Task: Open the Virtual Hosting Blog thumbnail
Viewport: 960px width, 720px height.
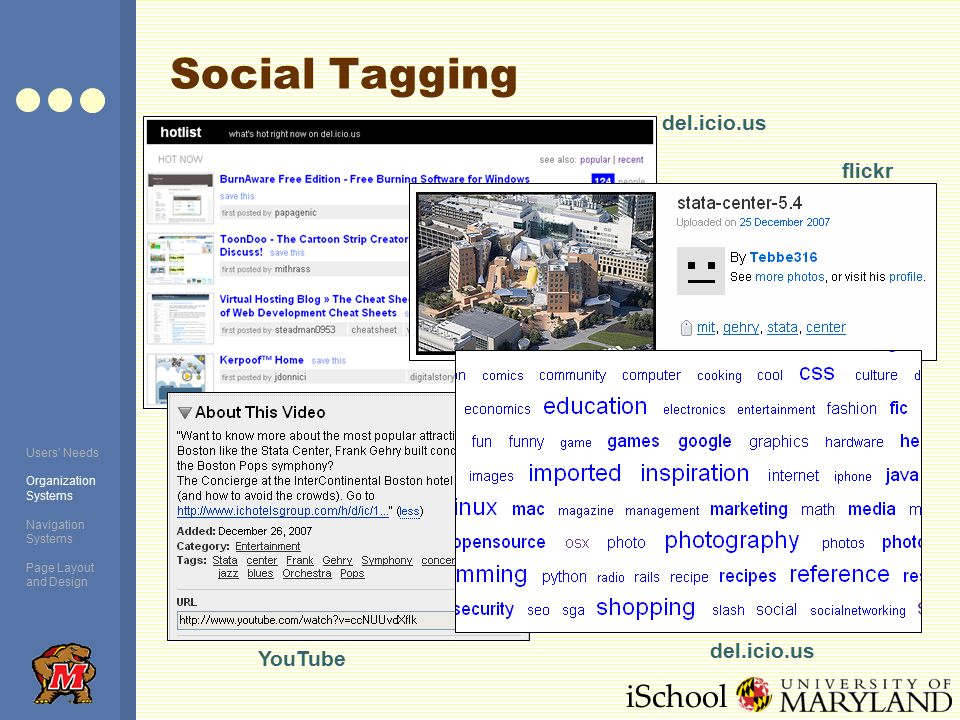Action: click(180, 318)
